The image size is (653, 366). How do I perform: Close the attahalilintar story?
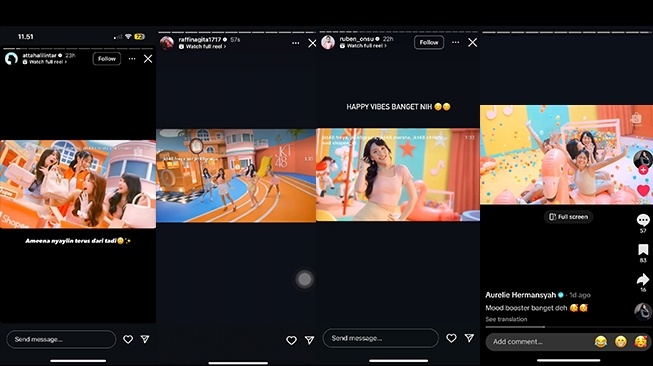click(148, 59)
